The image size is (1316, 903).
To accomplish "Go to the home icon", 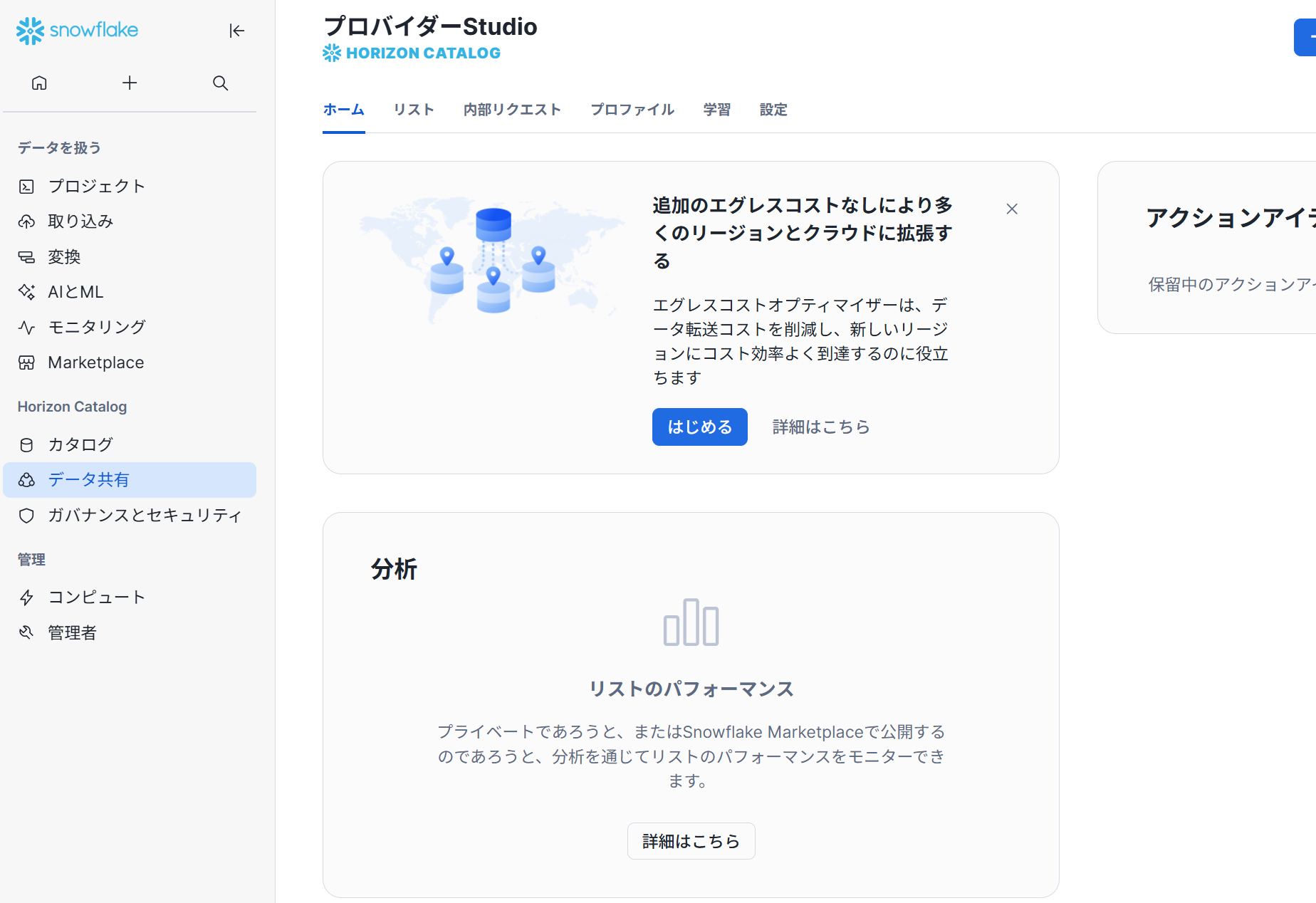I will (x=39, y=83).
